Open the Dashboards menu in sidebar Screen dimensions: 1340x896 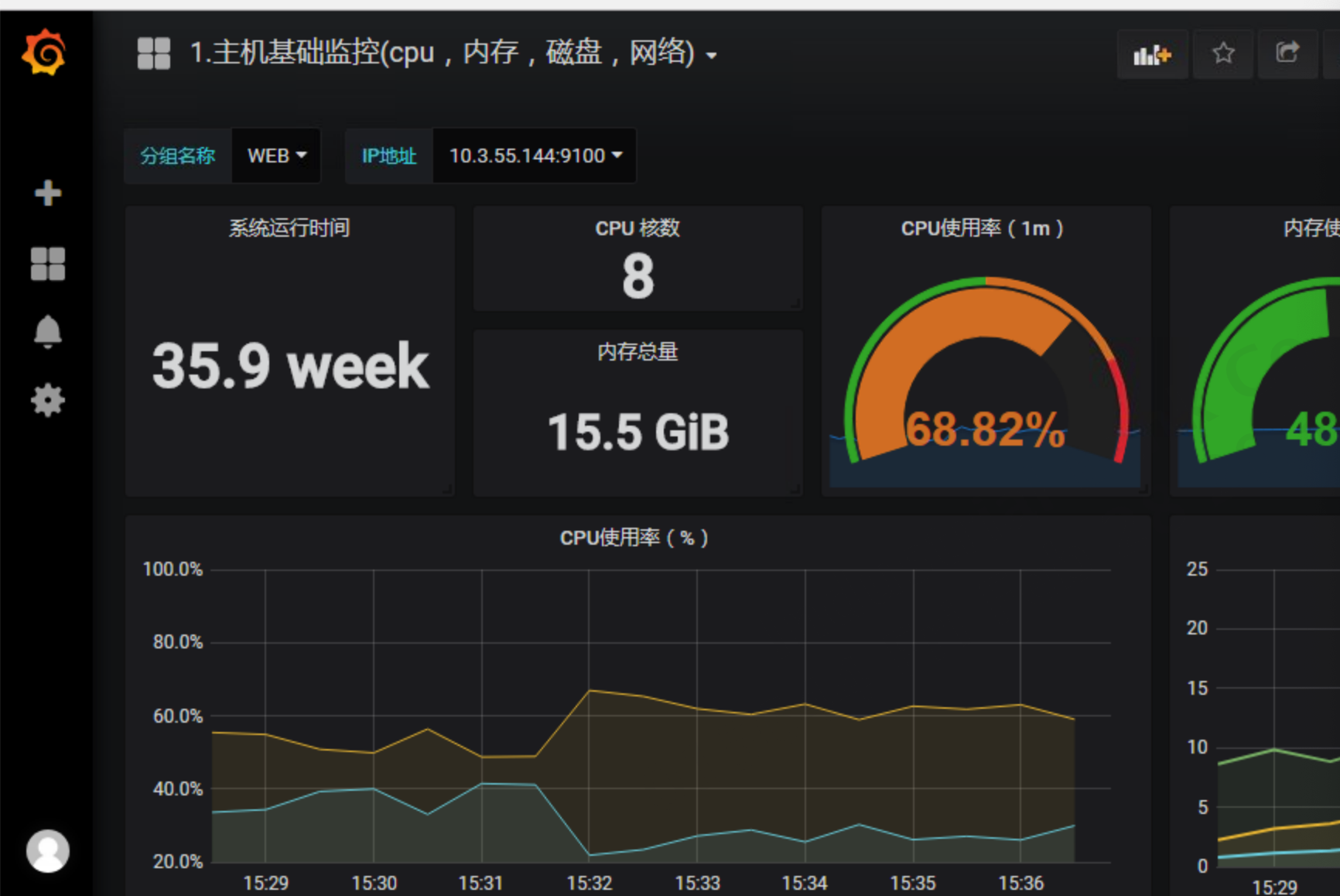[x=48, y=264]
